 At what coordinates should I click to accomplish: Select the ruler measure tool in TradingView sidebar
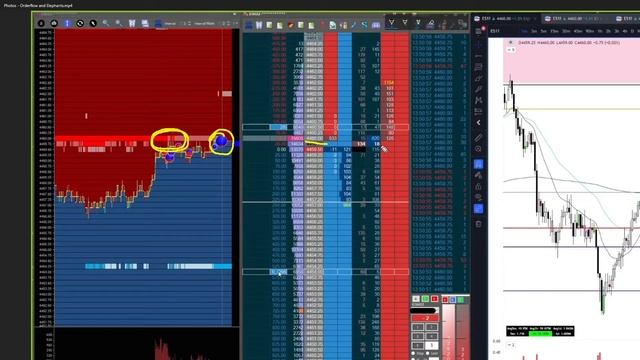pos(478,138)
